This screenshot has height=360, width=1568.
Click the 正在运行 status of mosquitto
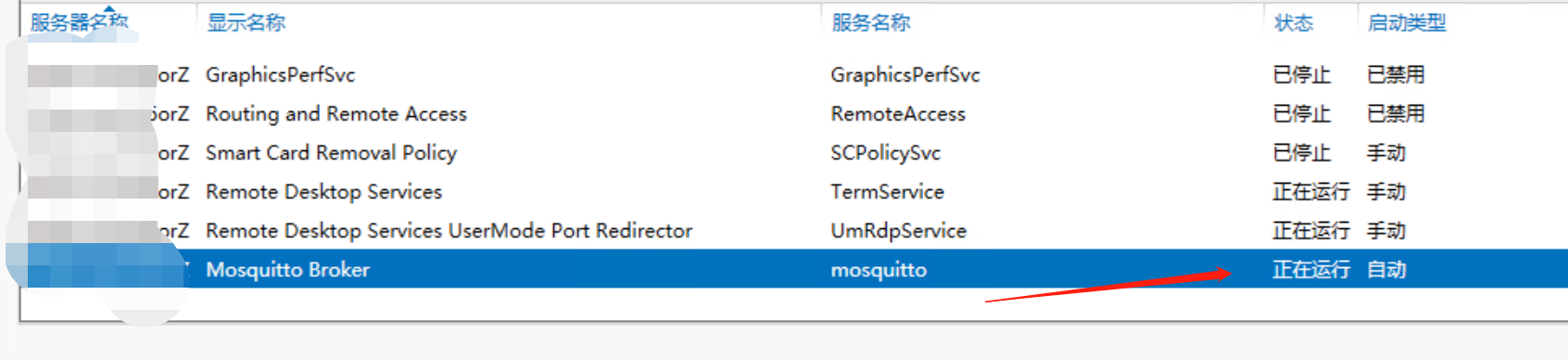[x=1310, y=270]
